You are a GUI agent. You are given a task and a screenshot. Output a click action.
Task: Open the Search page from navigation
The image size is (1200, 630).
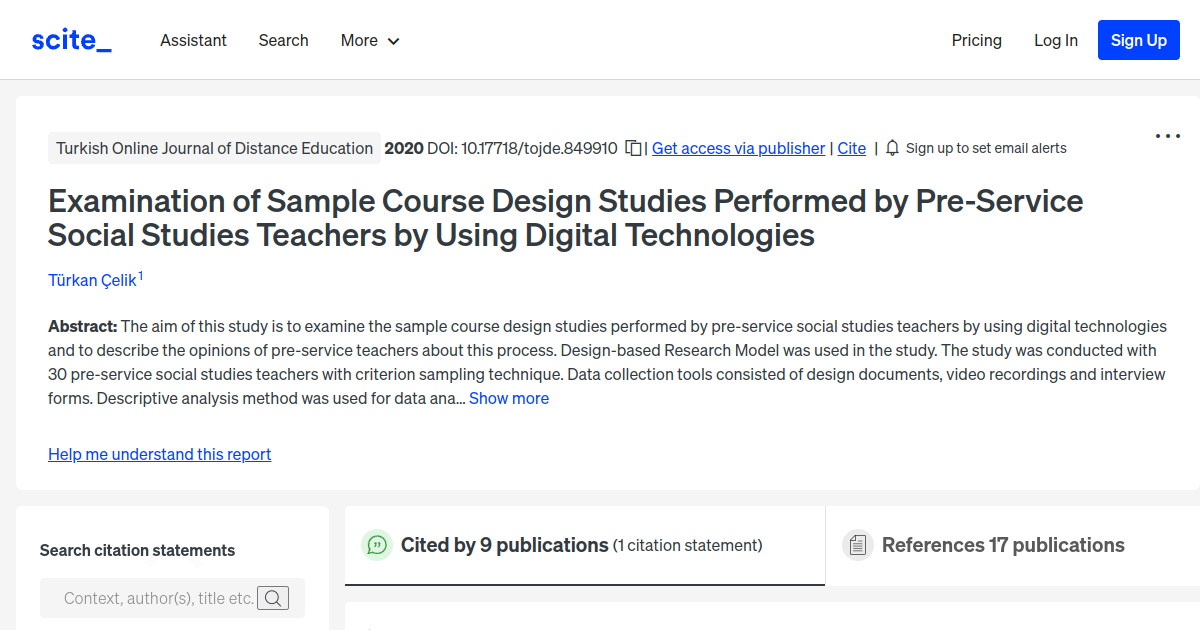[x=283, y=40]
